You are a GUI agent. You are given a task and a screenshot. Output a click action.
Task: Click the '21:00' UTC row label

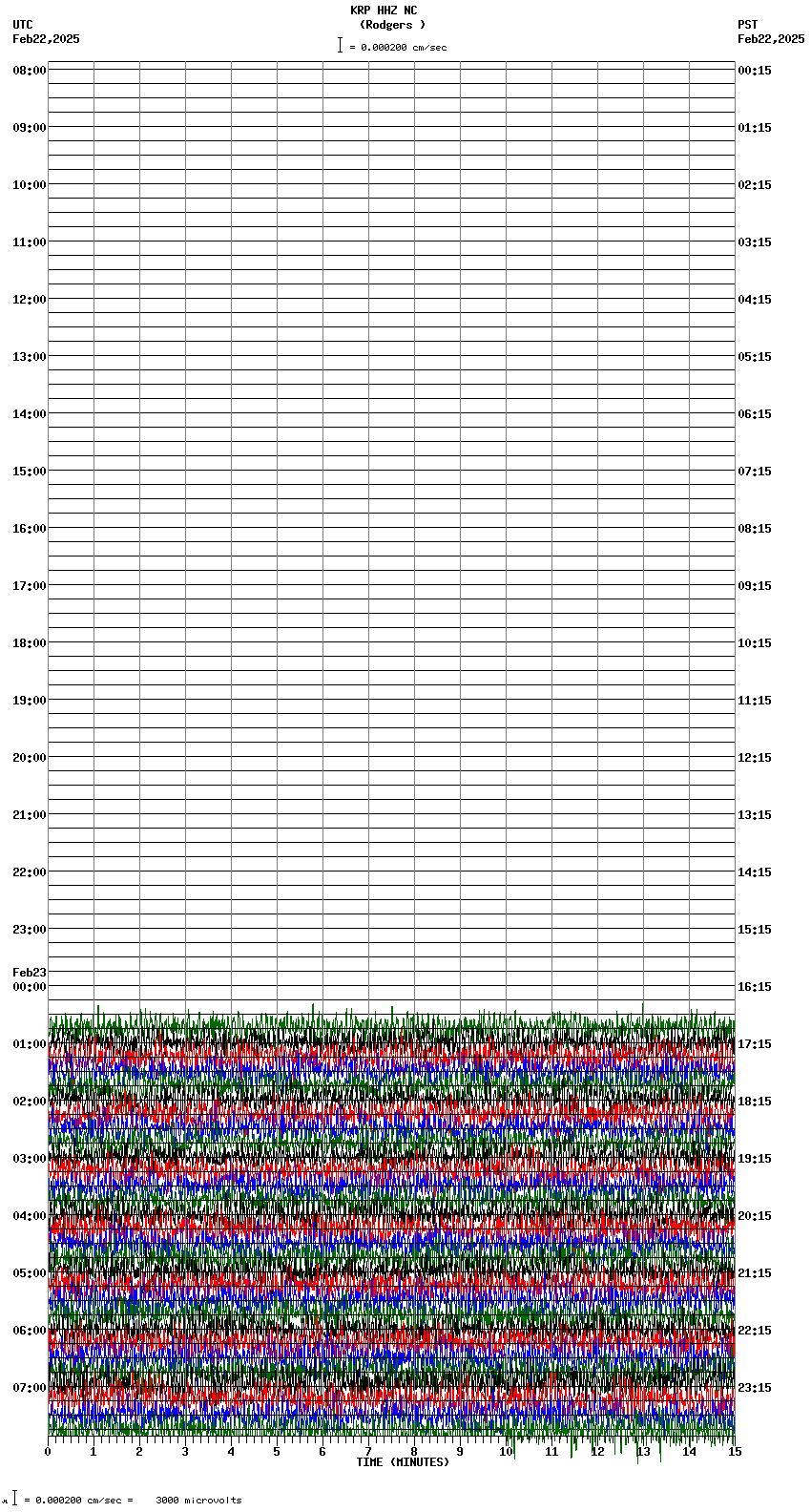click(x=30, y=815)
